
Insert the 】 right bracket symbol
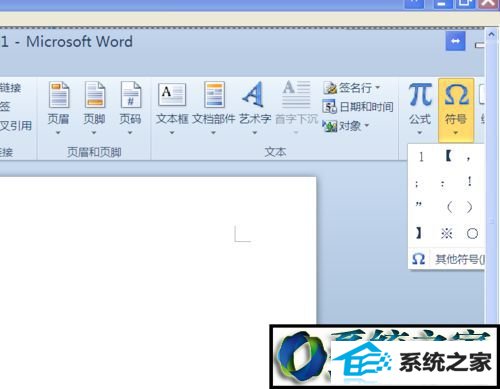pos(418,233)
